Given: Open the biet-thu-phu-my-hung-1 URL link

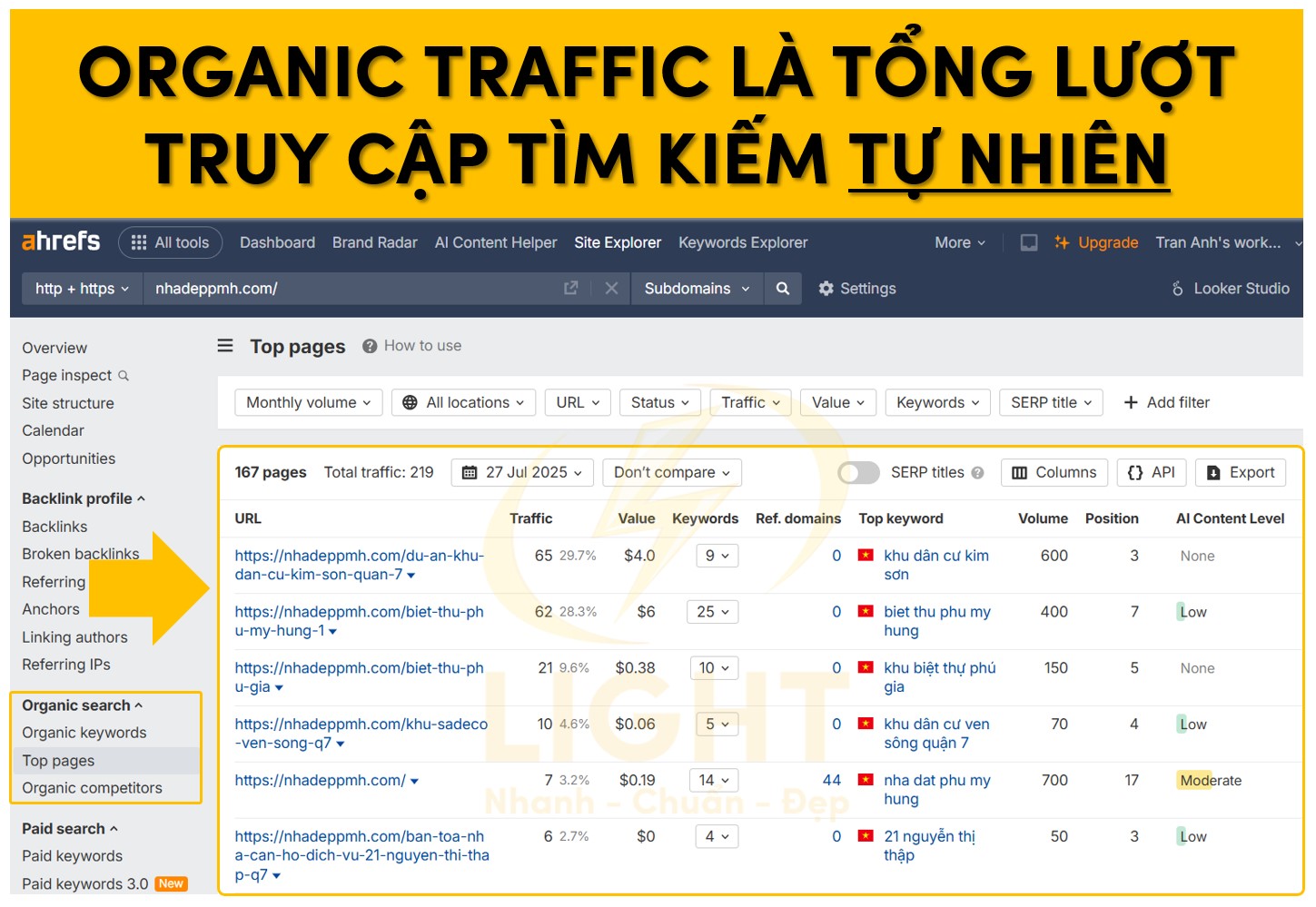Looking at the screenshot, I should [x=360, y=621].
